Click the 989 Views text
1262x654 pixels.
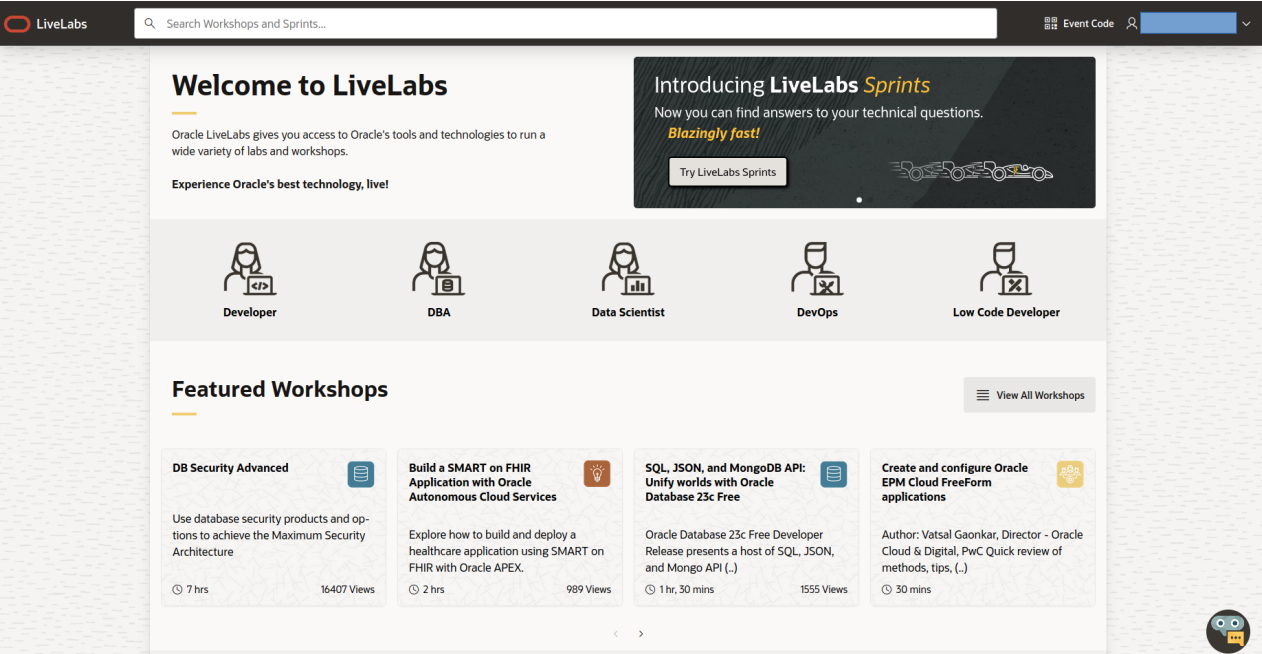588,590
